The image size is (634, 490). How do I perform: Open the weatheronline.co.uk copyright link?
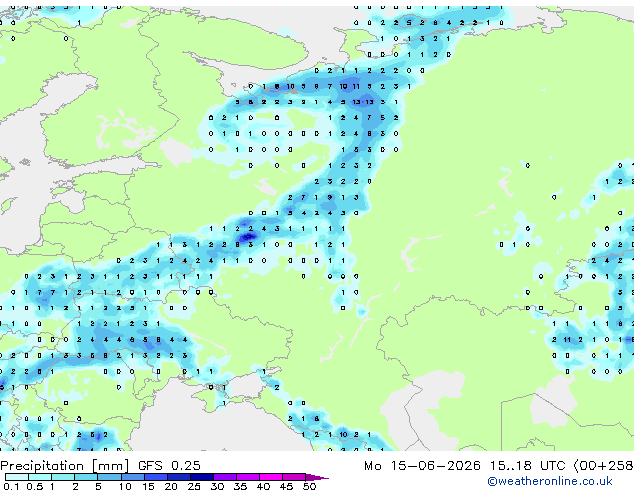pos(550,481)
